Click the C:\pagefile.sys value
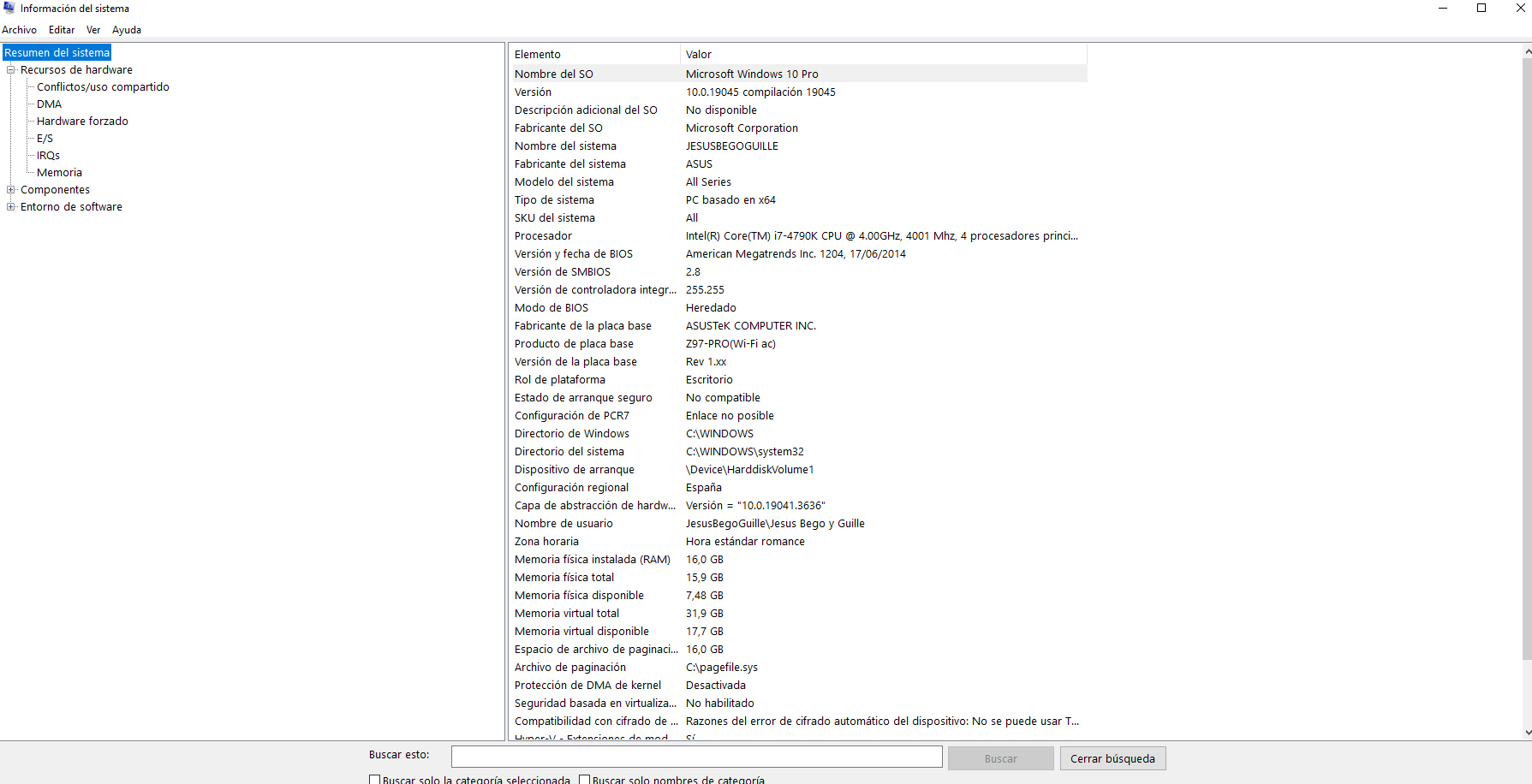This screenshot has height=784, width=1532. 722,668
